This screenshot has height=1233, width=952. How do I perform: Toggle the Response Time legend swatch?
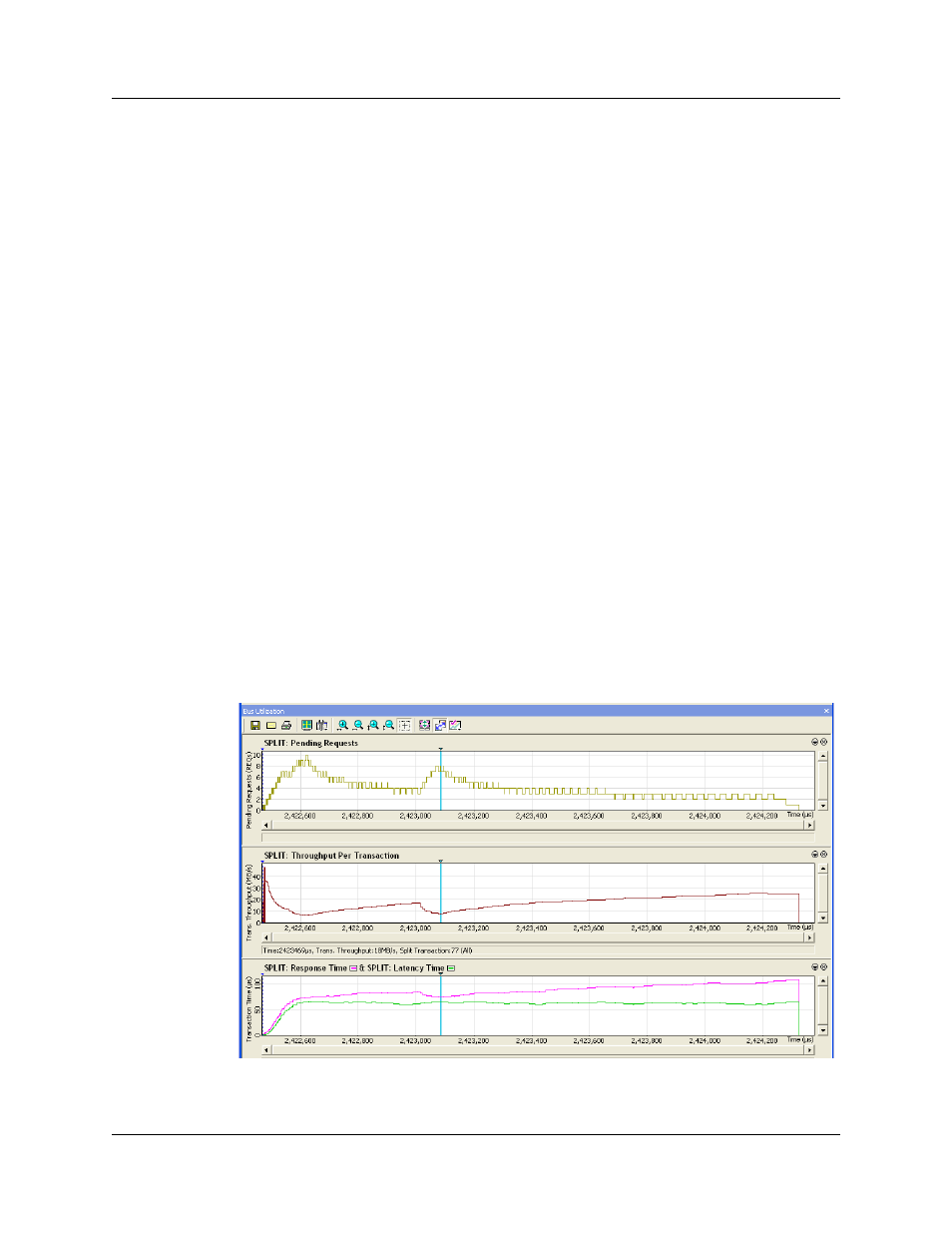pyautogui.click(x=353, y=968)
